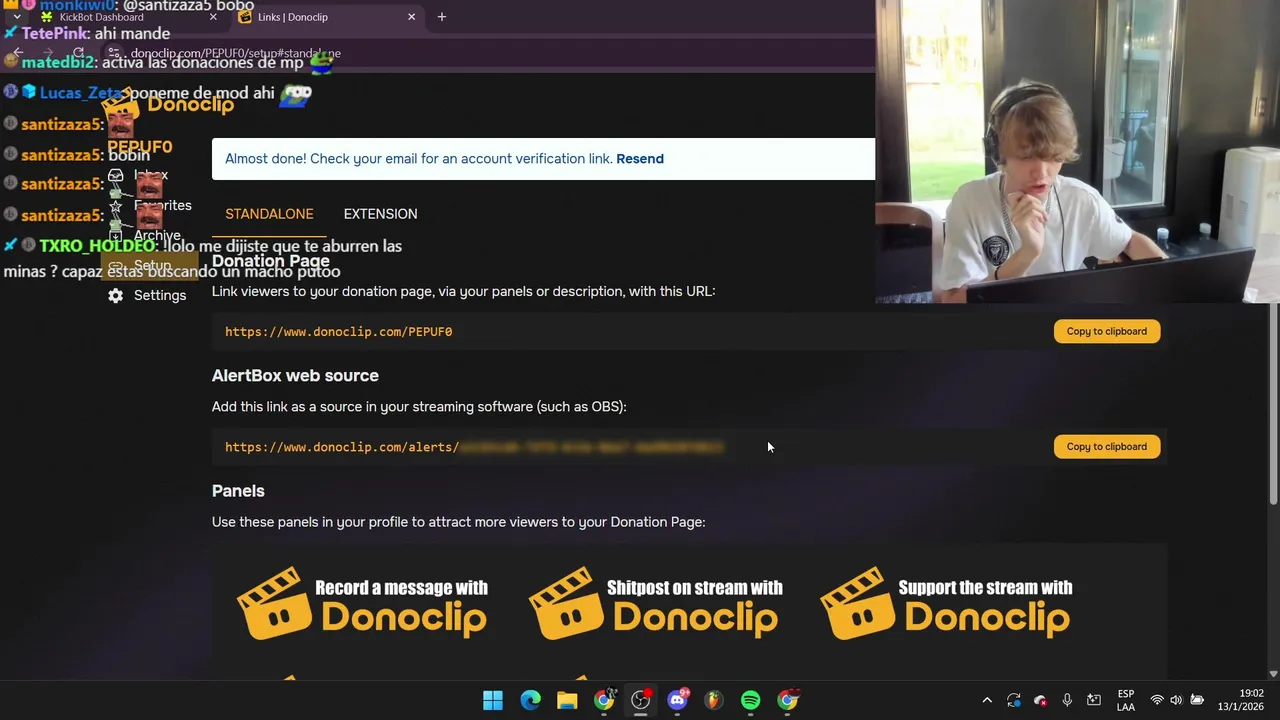Click Resend verification email link
Screen dimensions: 1280x720
click(x=640, y=159)
